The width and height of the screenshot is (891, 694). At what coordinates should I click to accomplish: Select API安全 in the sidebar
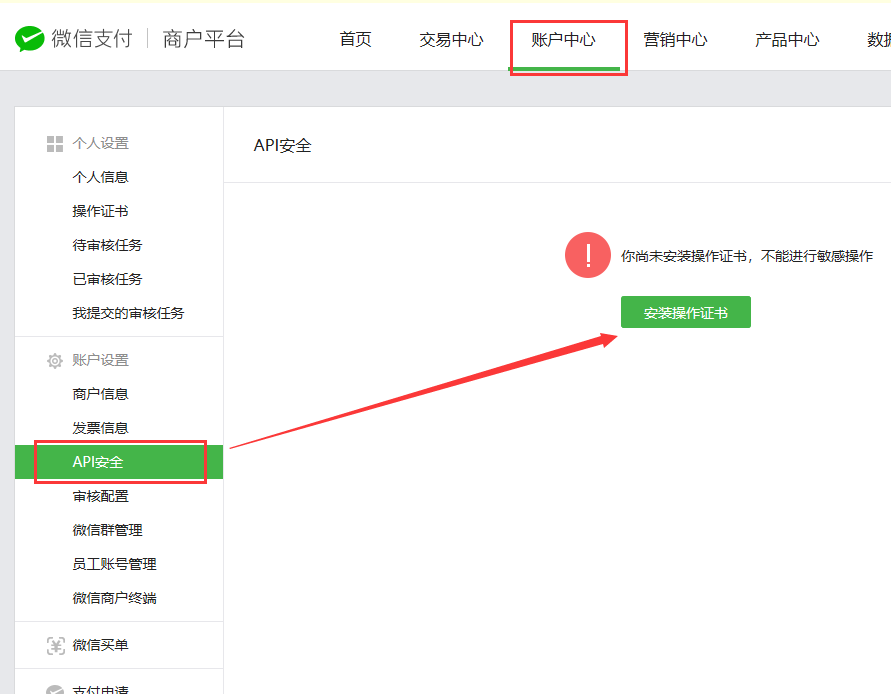[98, 462]
